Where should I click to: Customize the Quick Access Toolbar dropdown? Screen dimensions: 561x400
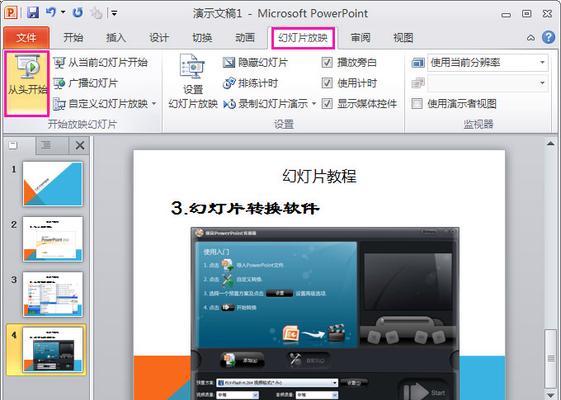[x=114, y=13]
